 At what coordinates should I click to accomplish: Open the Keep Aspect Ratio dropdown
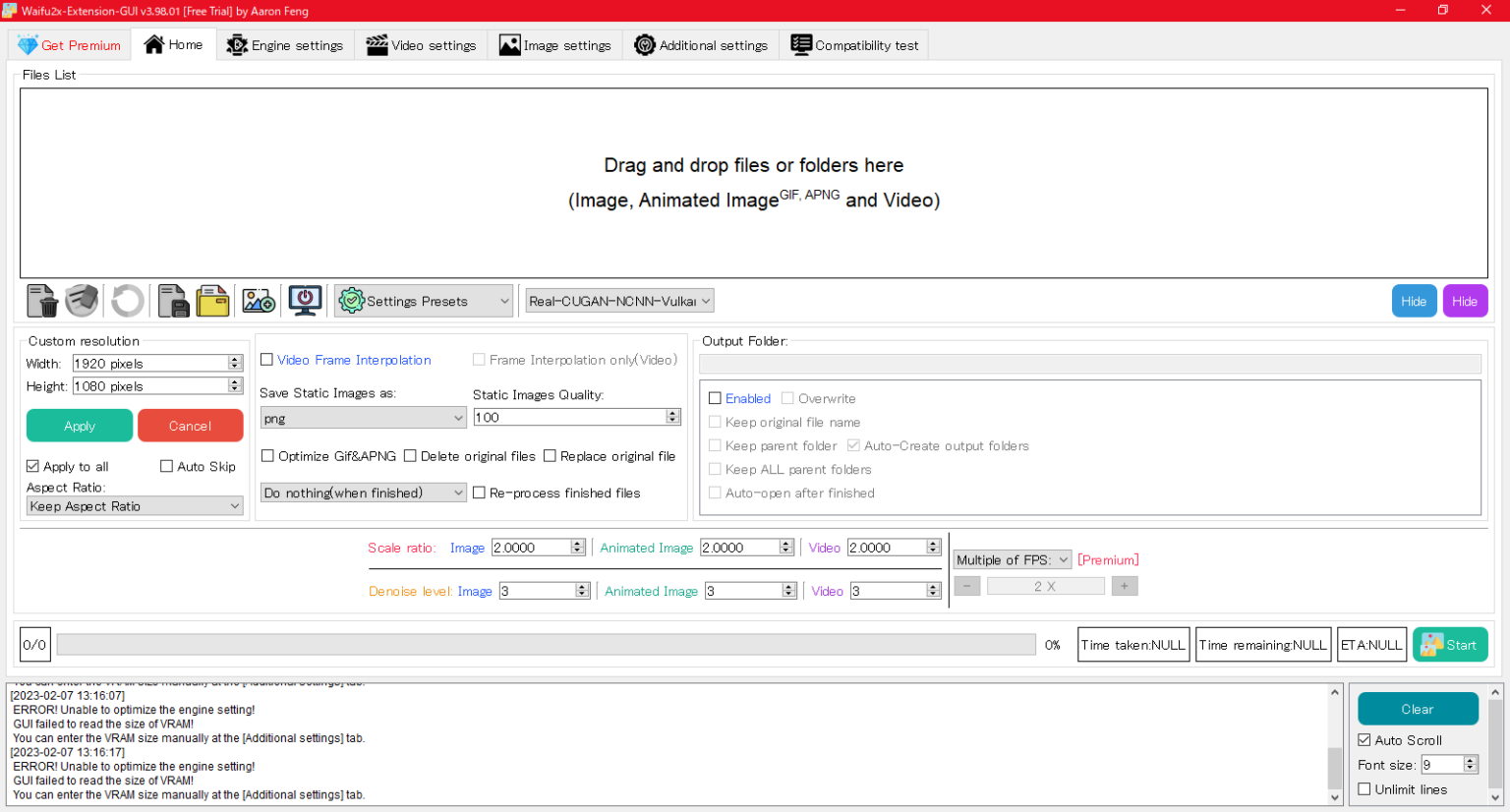[135, 506]
